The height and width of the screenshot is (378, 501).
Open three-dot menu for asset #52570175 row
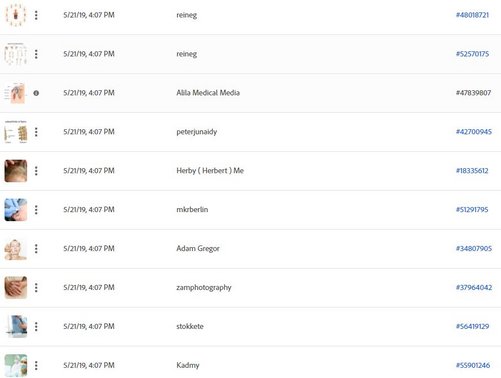[x=36, y=54]
